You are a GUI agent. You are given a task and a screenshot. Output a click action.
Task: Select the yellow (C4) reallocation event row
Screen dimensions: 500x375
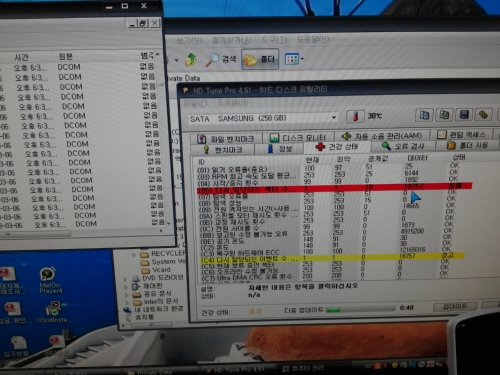[332, 258]
